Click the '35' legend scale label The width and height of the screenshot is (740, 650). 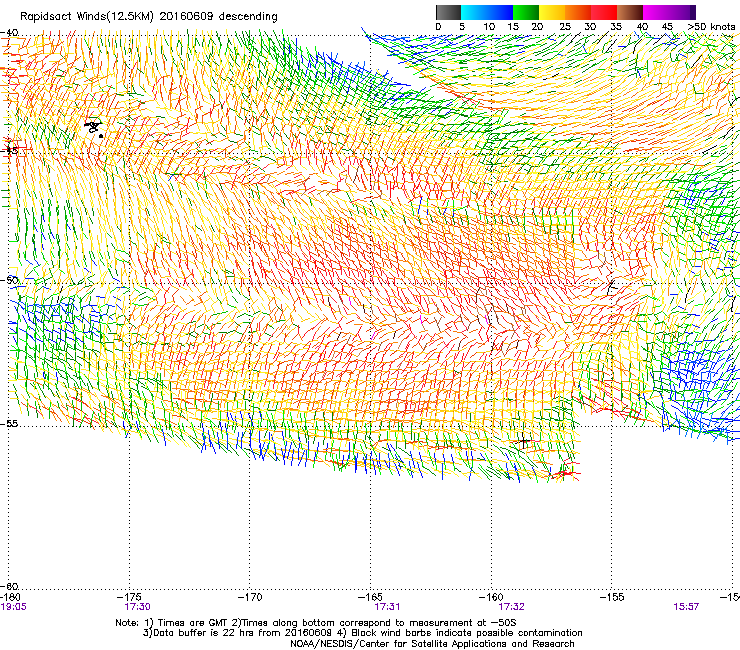(x=616, y=26)
